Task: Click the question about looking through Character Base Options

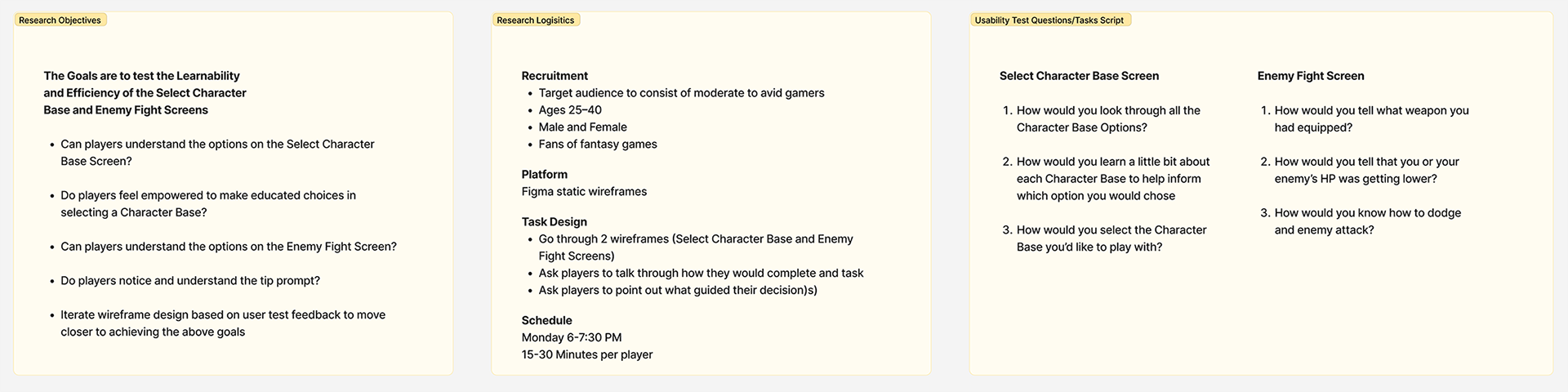Action: click(x=1107, y=119)
